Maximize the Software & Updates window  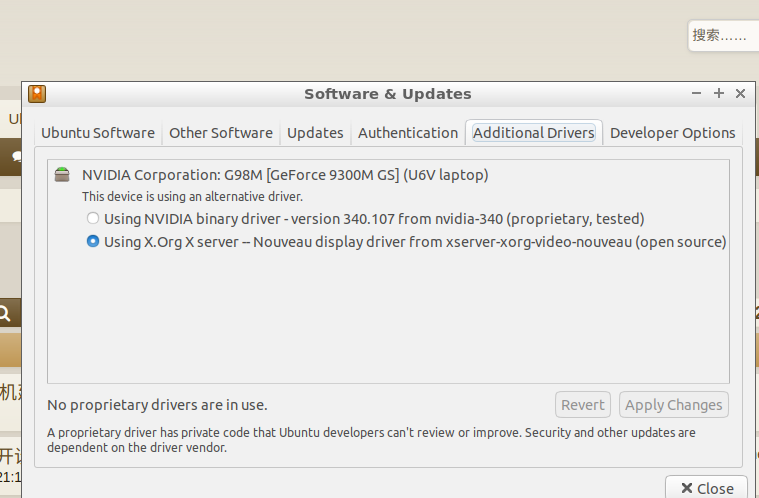(x=719, y=93)
